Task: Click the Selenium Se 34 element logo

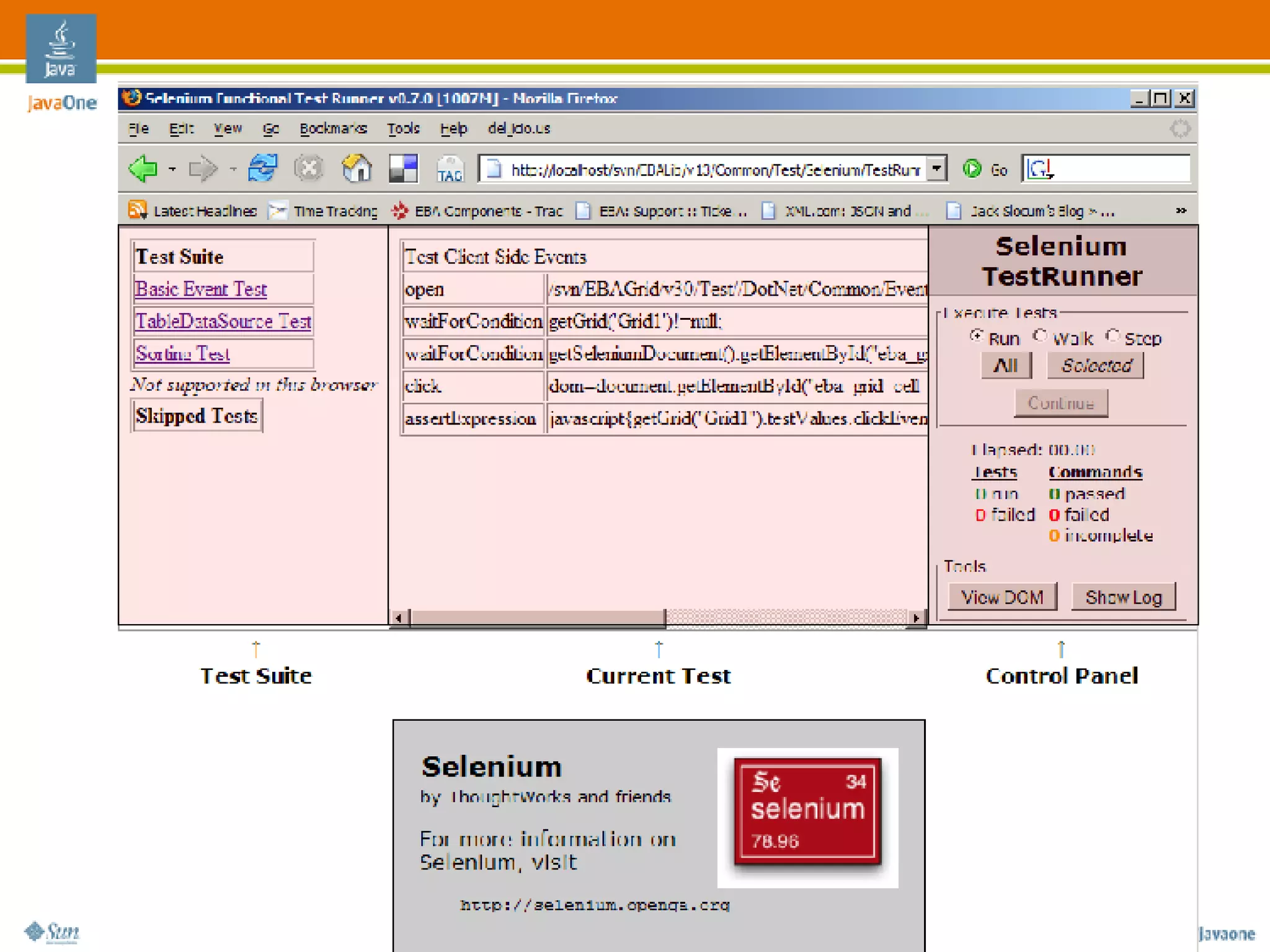Action: pyautogui.click(x=807, y=812)
